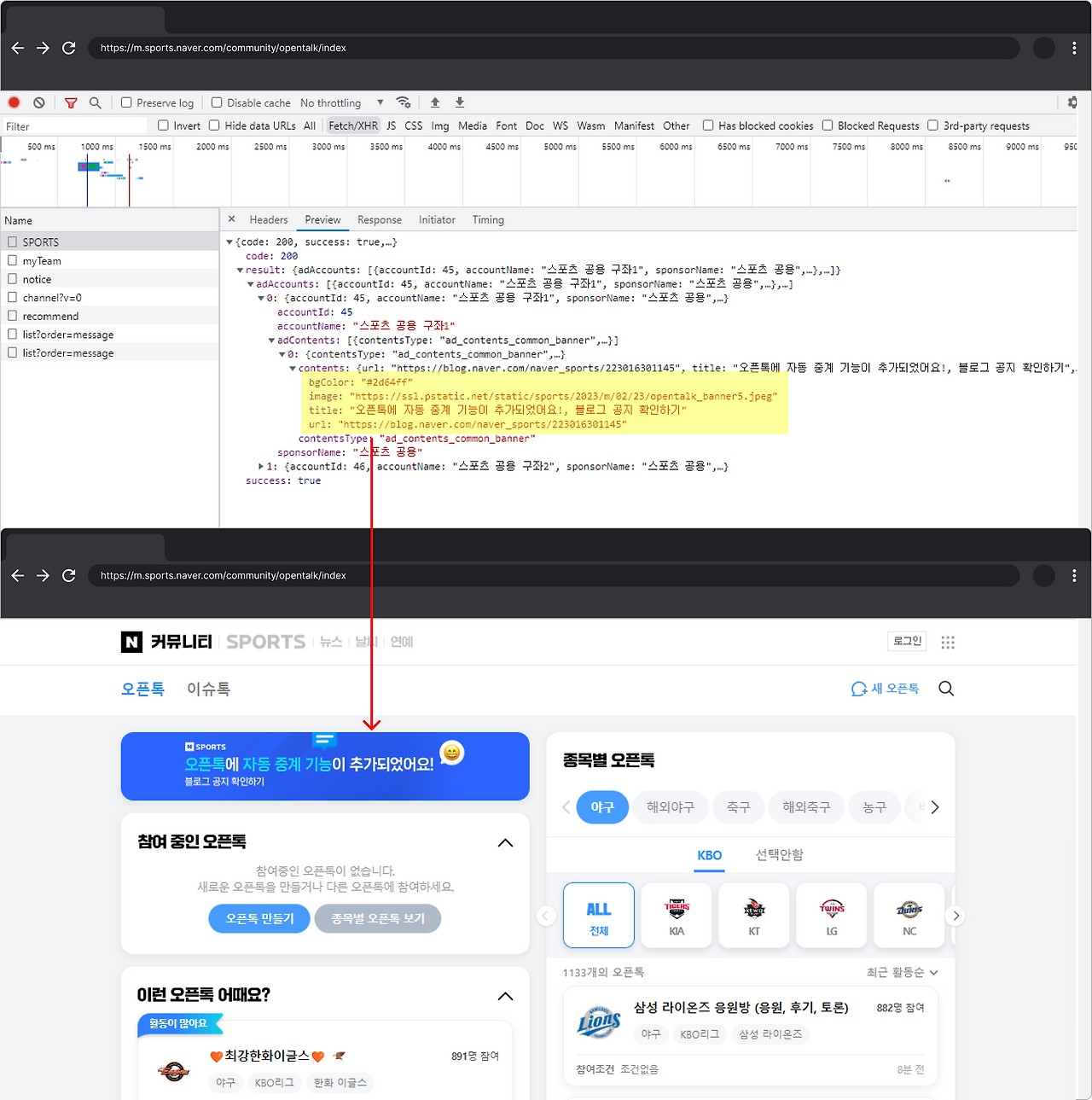Collapse the 참여 중인 오픈톡 section
This screenshot has width=1092, height=1100.
point(505,843)
